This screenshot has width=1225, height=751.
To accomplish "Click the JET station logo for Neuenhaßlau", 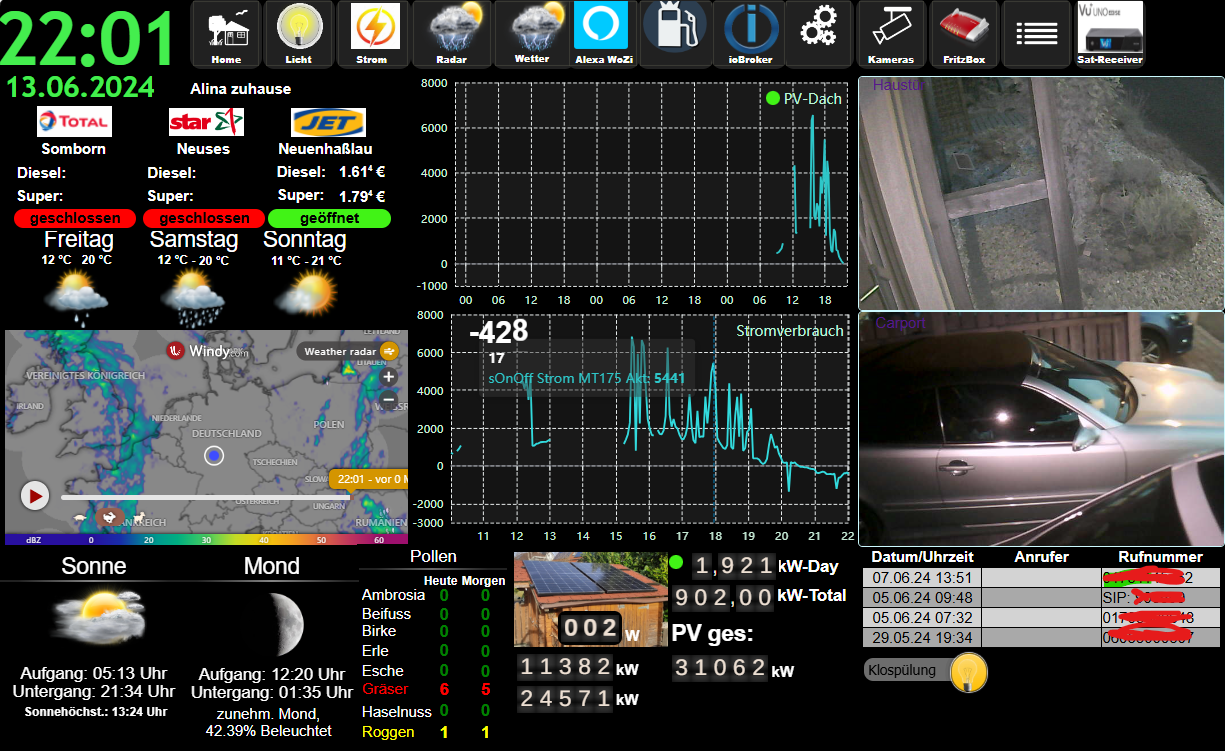I will point(328,122).
